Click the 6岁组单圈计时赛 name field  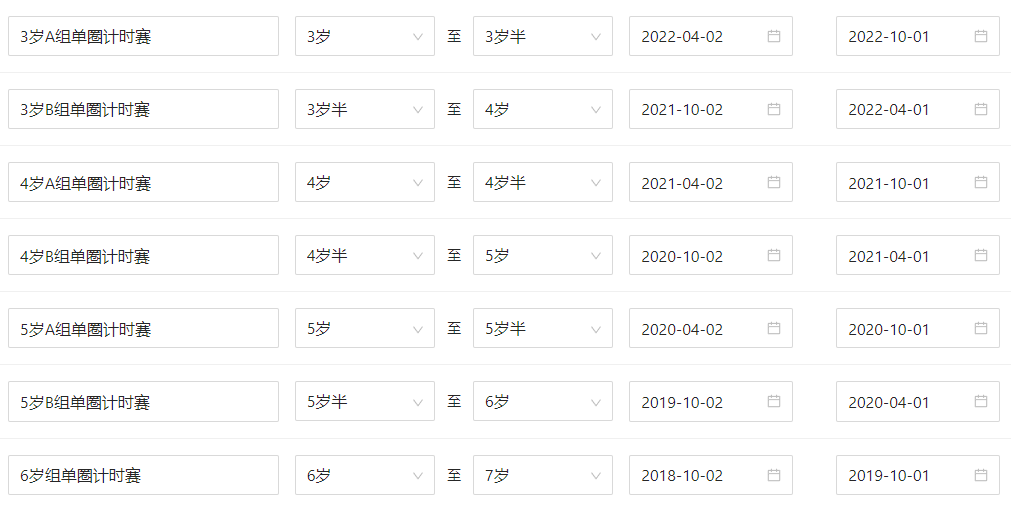pyautogui.click(x=143, y=475)
